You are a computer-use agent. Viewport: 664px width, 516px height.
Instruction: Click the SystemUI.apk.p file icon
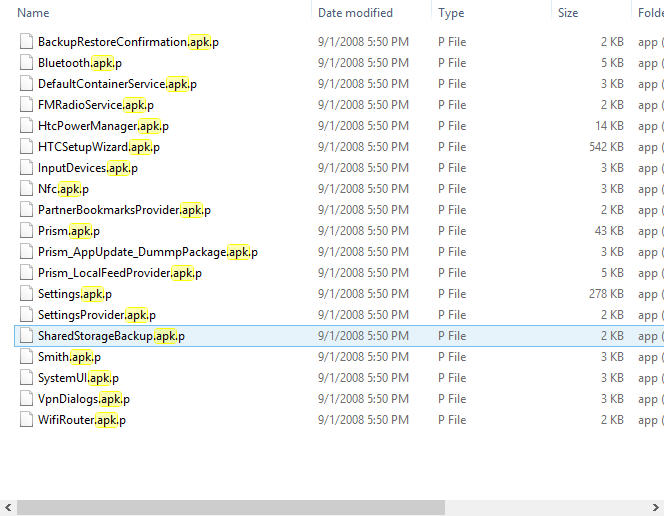(26, 378)
